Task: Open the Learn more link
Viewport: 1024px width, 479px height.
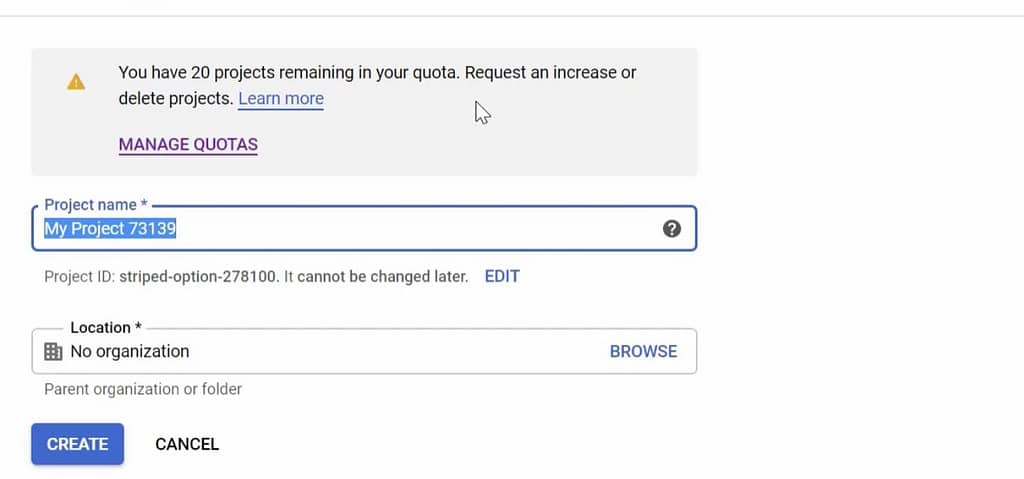Action: click(x=281, y=99)
